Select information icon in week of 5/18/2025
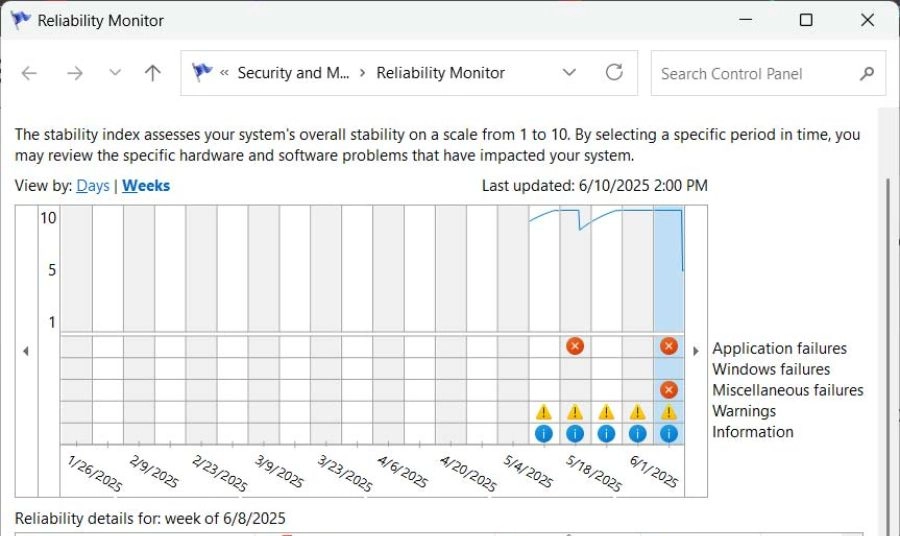900x536 pixels. [575, 434]
